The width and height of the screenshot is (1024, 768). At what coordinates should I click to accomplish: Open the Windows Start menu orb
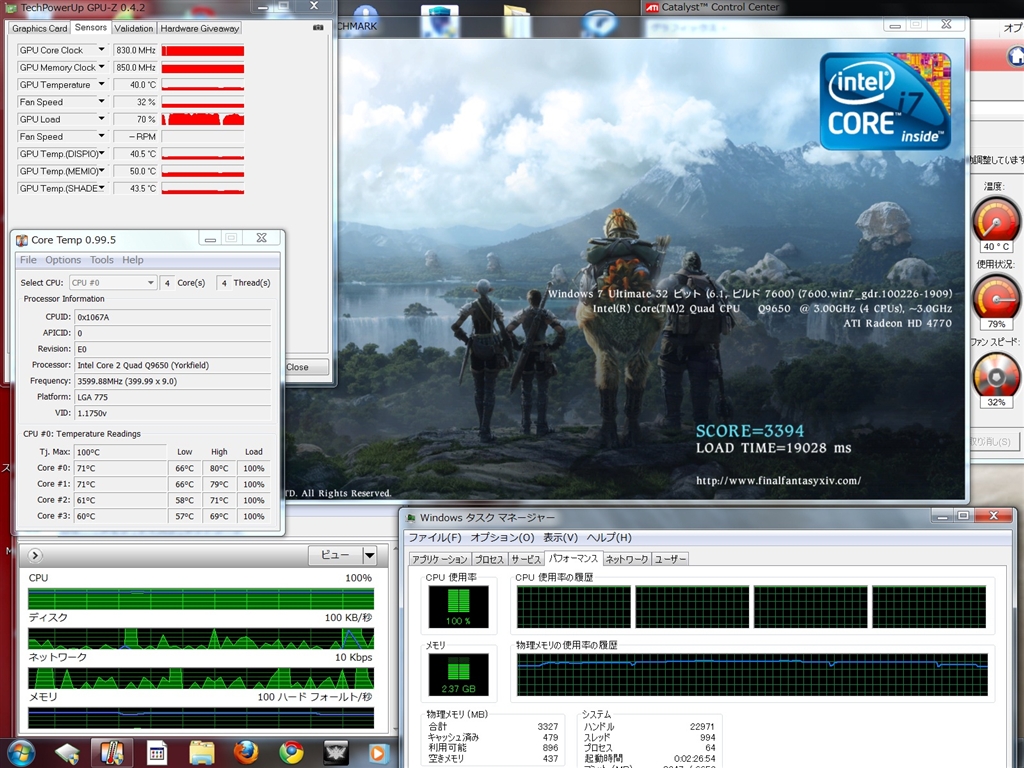(20, 751)
